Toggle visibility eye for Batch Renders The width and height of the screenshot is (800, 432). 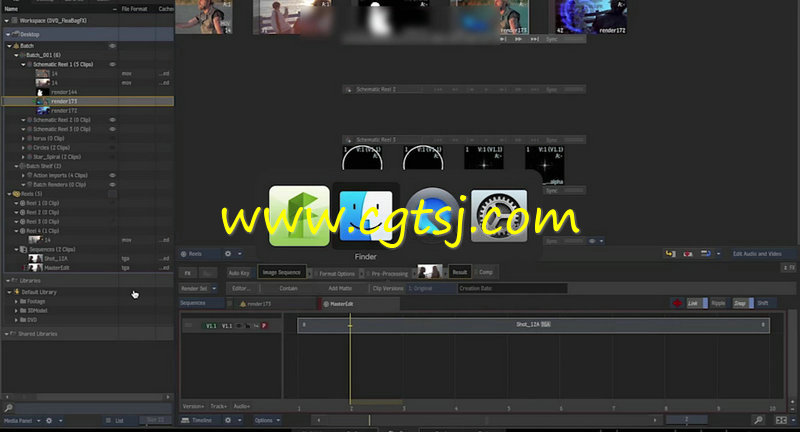(x=112, y=185)
